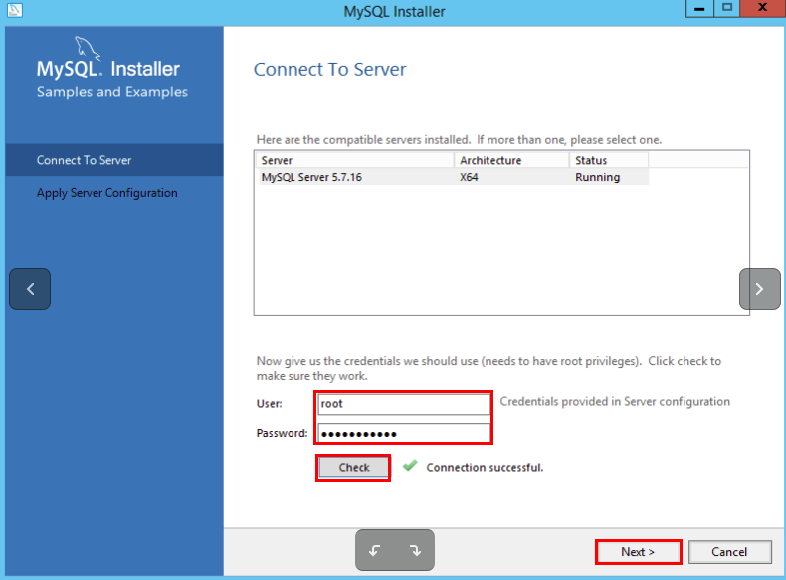Focus the Password input field
The height and width of the screenshot is (580, 786).
(x=404, y=433)
